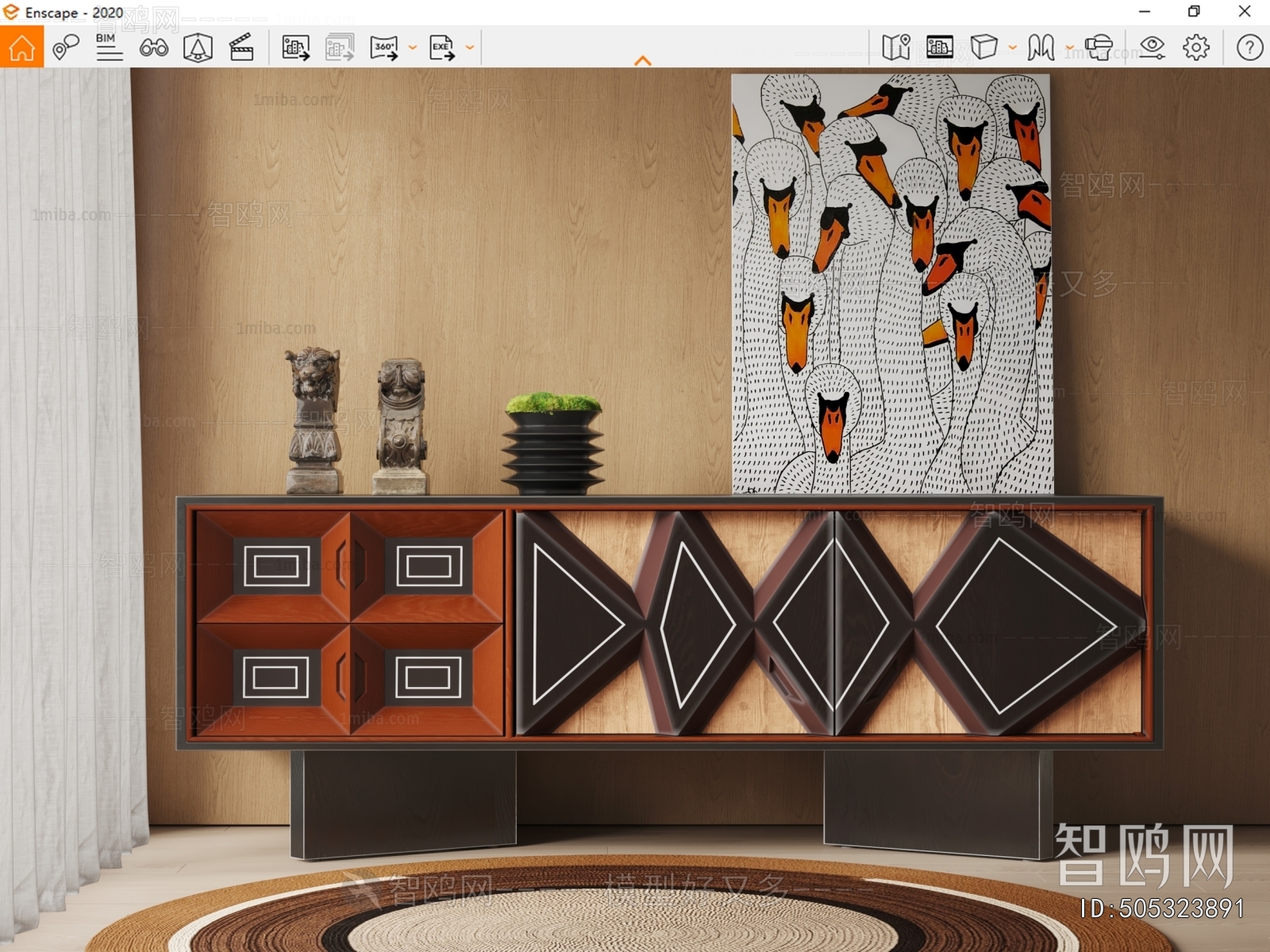Open the Video Editor clapperboard
Image resolution: width=1270 pixels, height=952 pixels.
(241, 48)
